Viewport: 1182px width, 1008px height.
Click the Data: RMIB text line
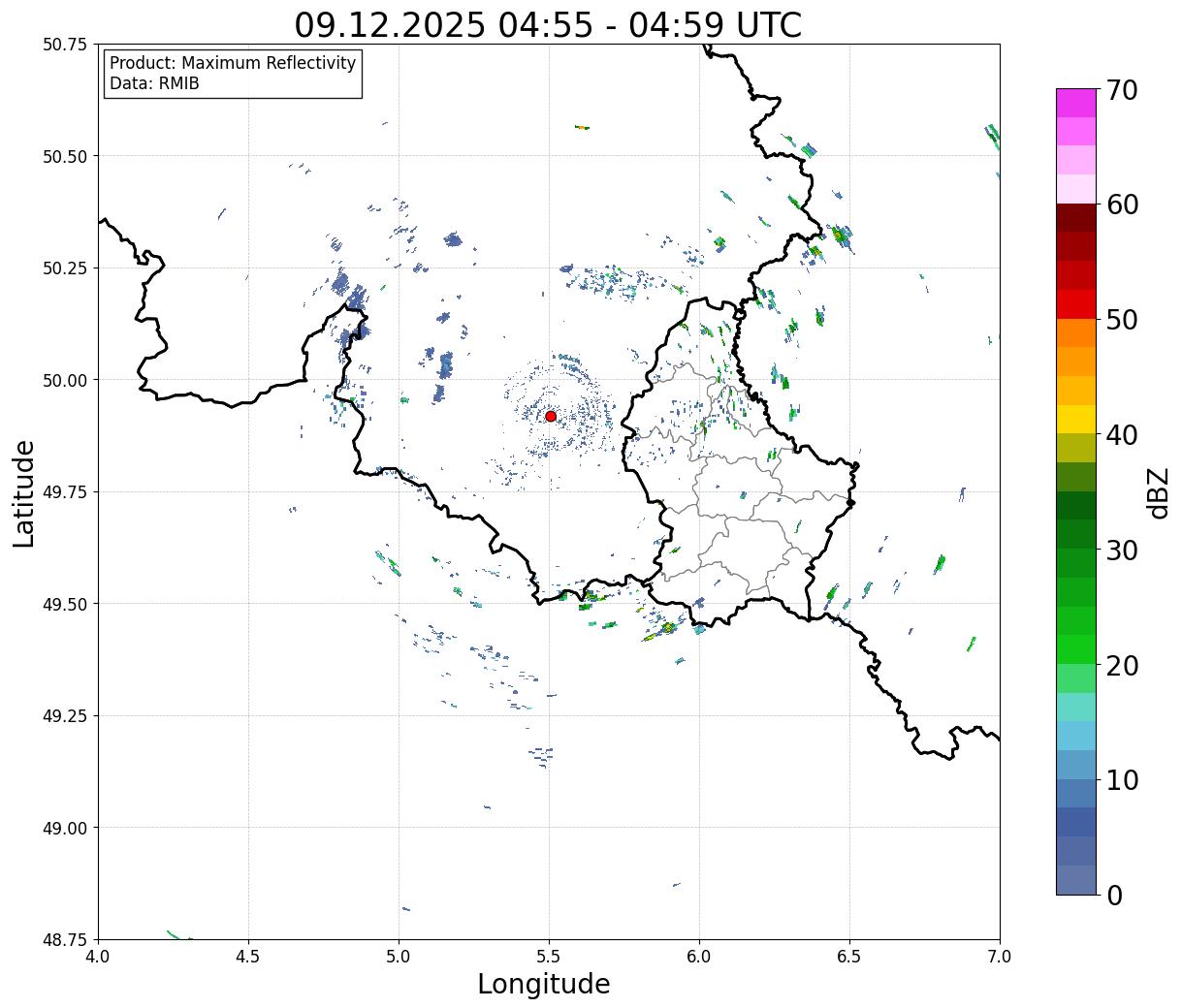click(154, 84)
